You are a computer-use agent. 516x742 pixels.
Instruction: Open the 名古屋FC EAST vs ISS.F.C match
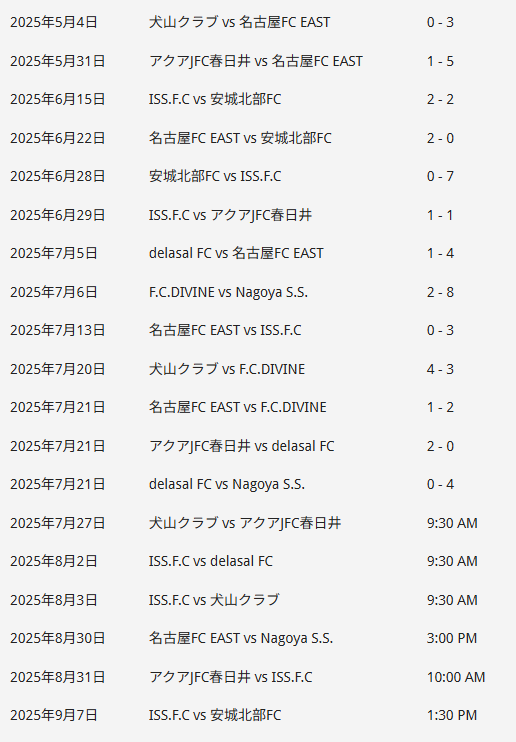pyautogui.click(x=225, y=330)
